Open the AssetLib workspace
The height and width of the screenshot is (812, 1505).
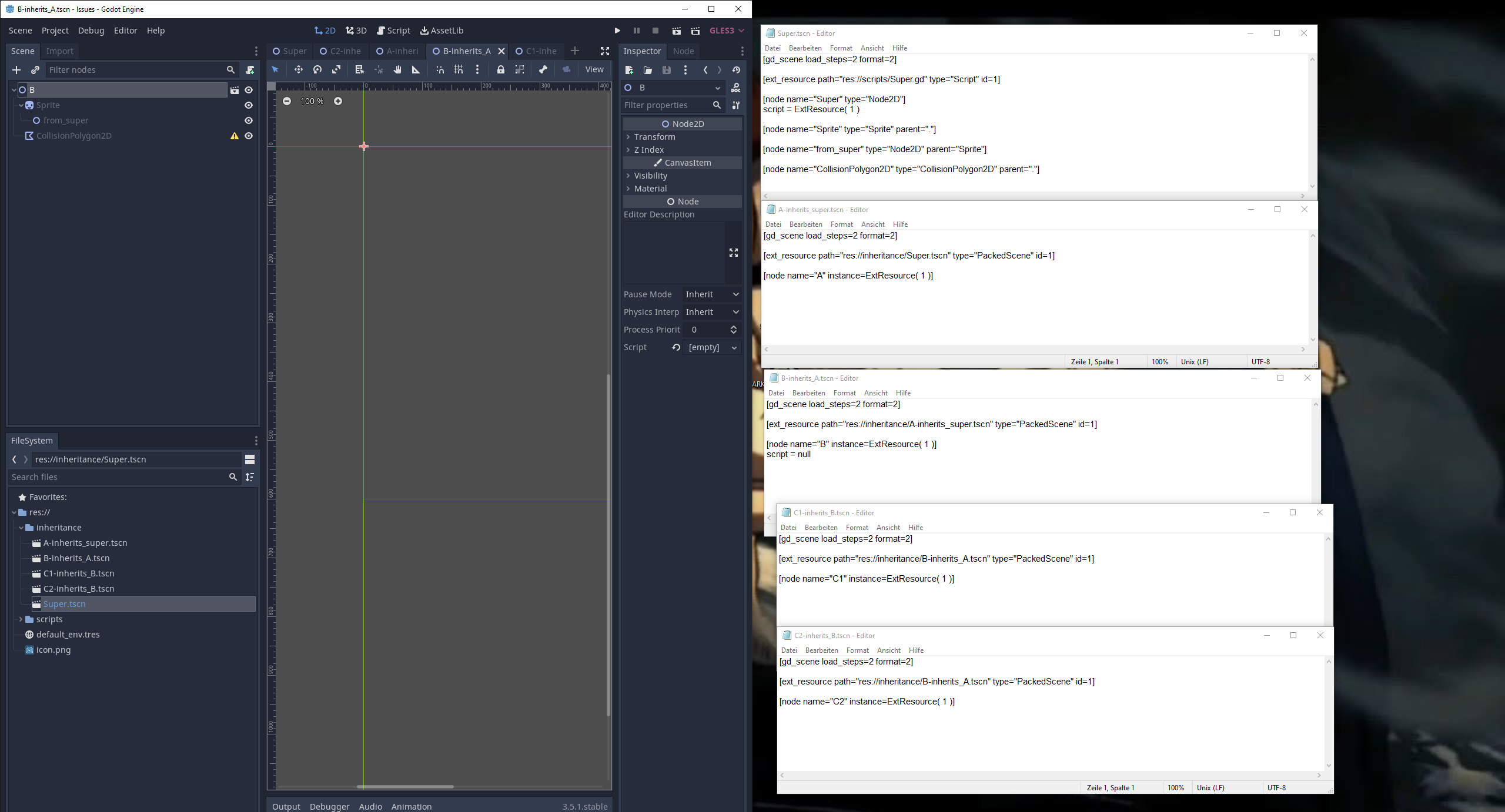[x=442, y=31]
